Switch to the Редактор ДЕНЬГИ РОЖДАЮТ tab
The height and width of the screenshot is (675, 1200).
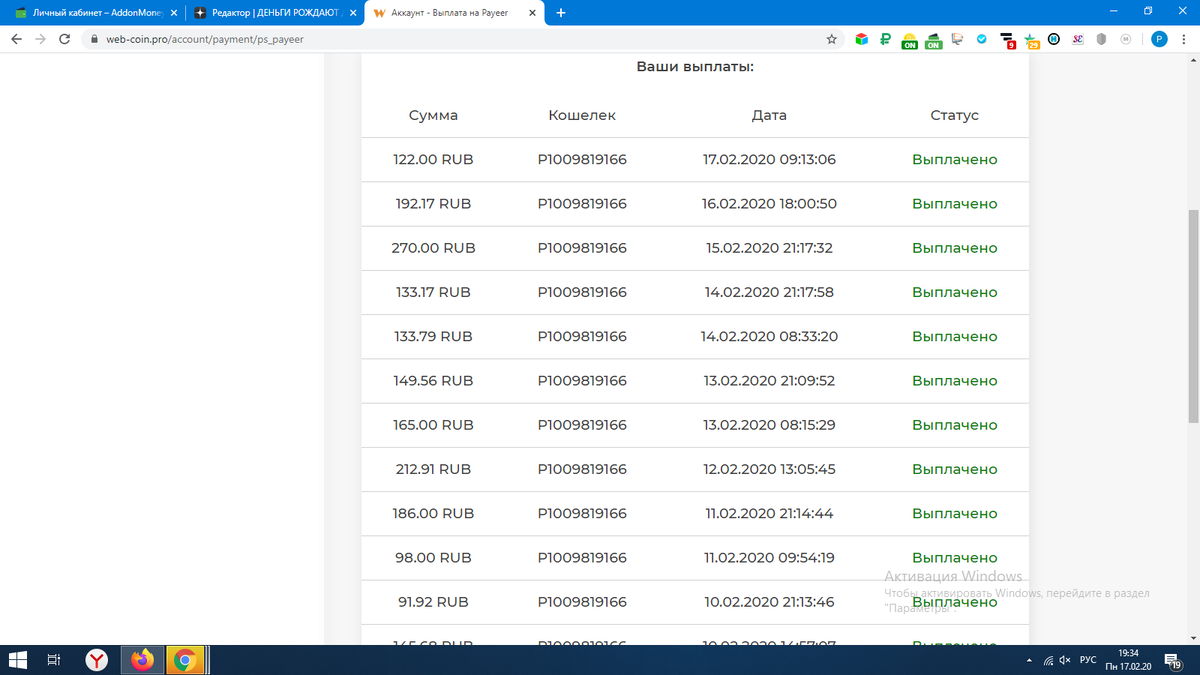point(275,13)
